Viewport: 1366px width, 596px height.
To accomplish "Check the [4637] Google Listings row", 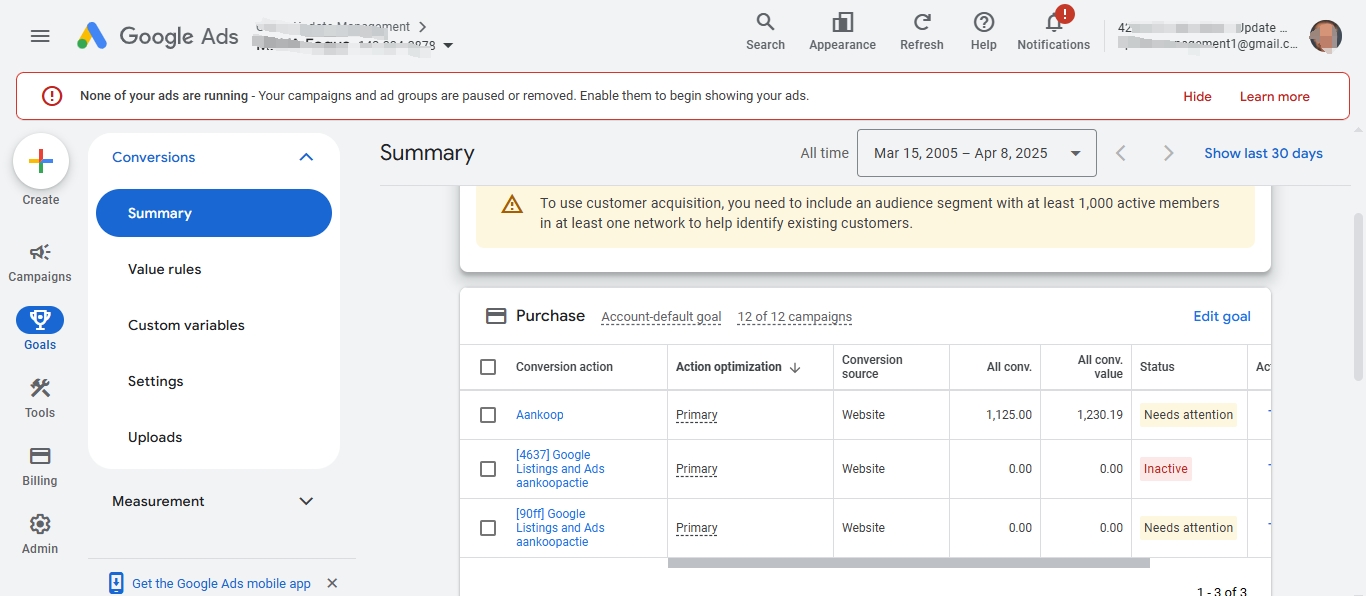I will [x=488, y=469].
